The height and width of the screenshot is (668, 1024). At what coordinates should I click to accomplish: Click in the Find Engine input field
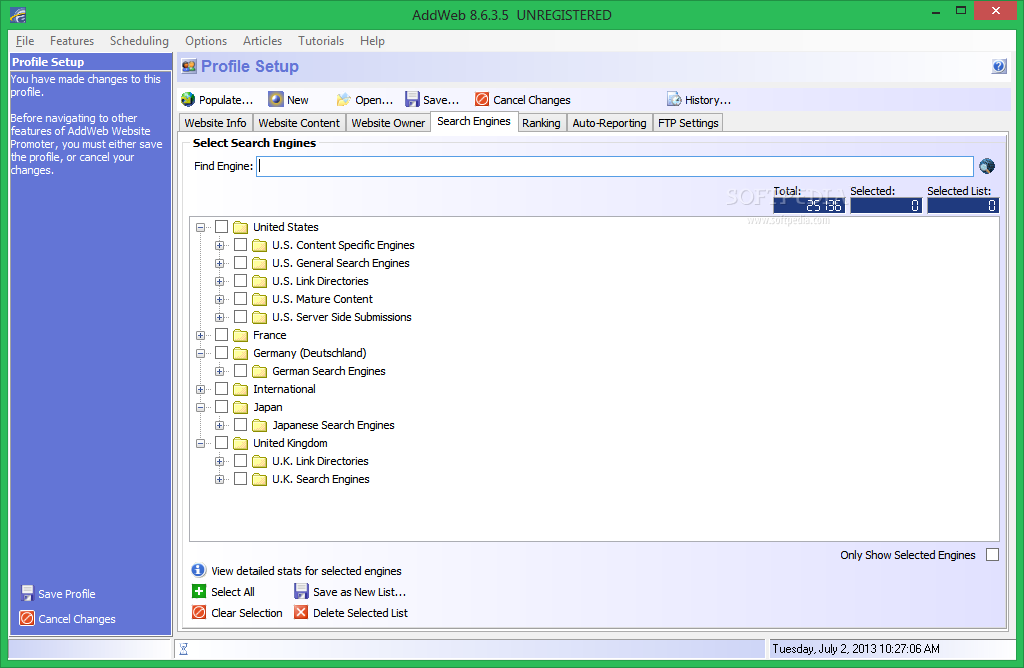coord(615,166)
